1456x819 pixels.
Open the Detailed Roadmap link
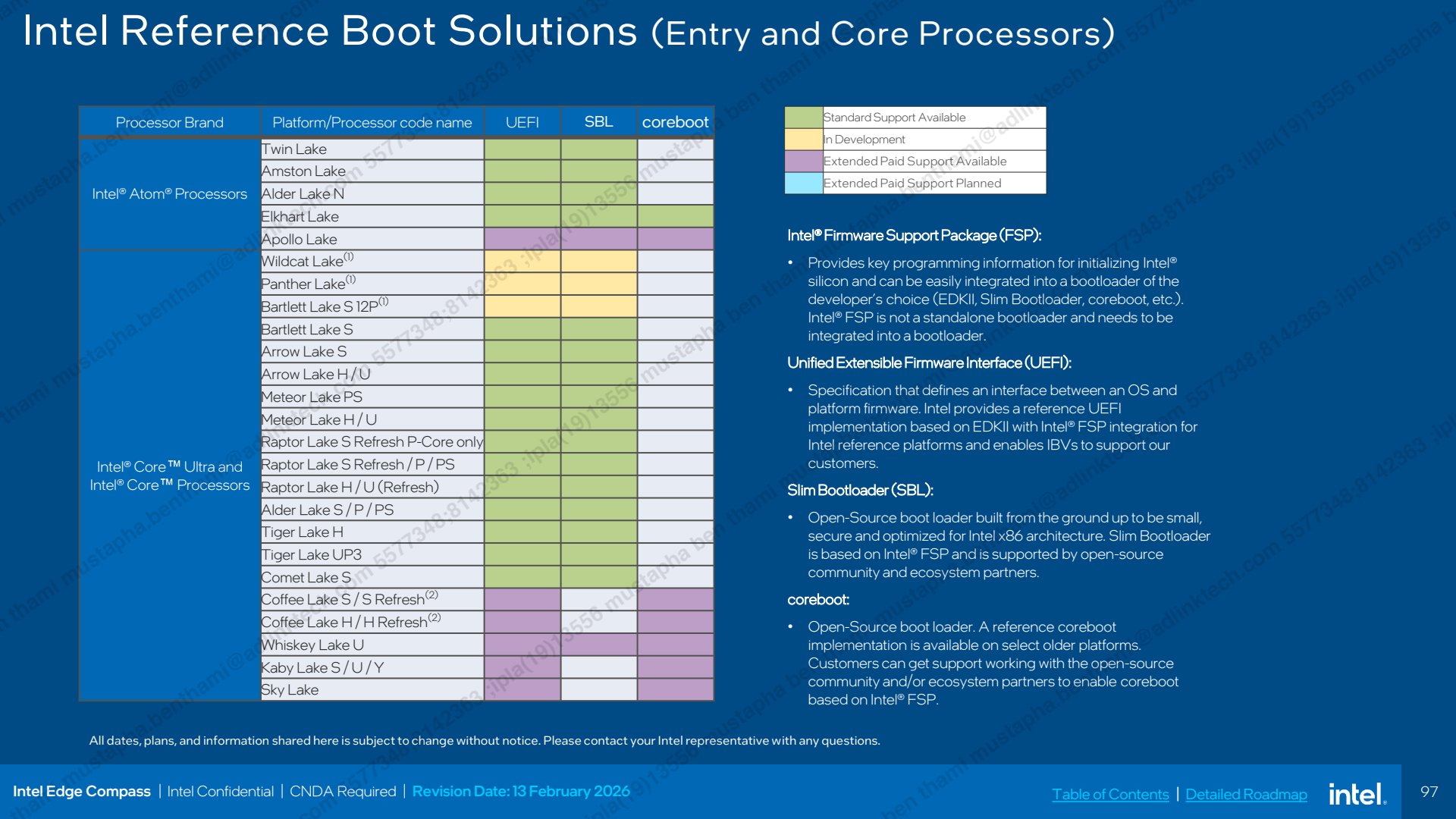point(1246,794)
